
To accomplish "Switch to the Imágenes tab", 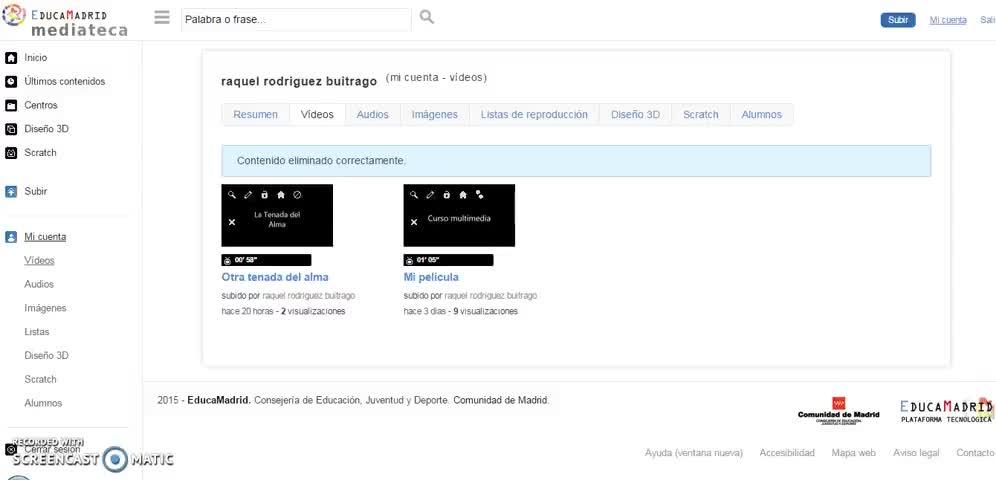I will coord(434,115).
